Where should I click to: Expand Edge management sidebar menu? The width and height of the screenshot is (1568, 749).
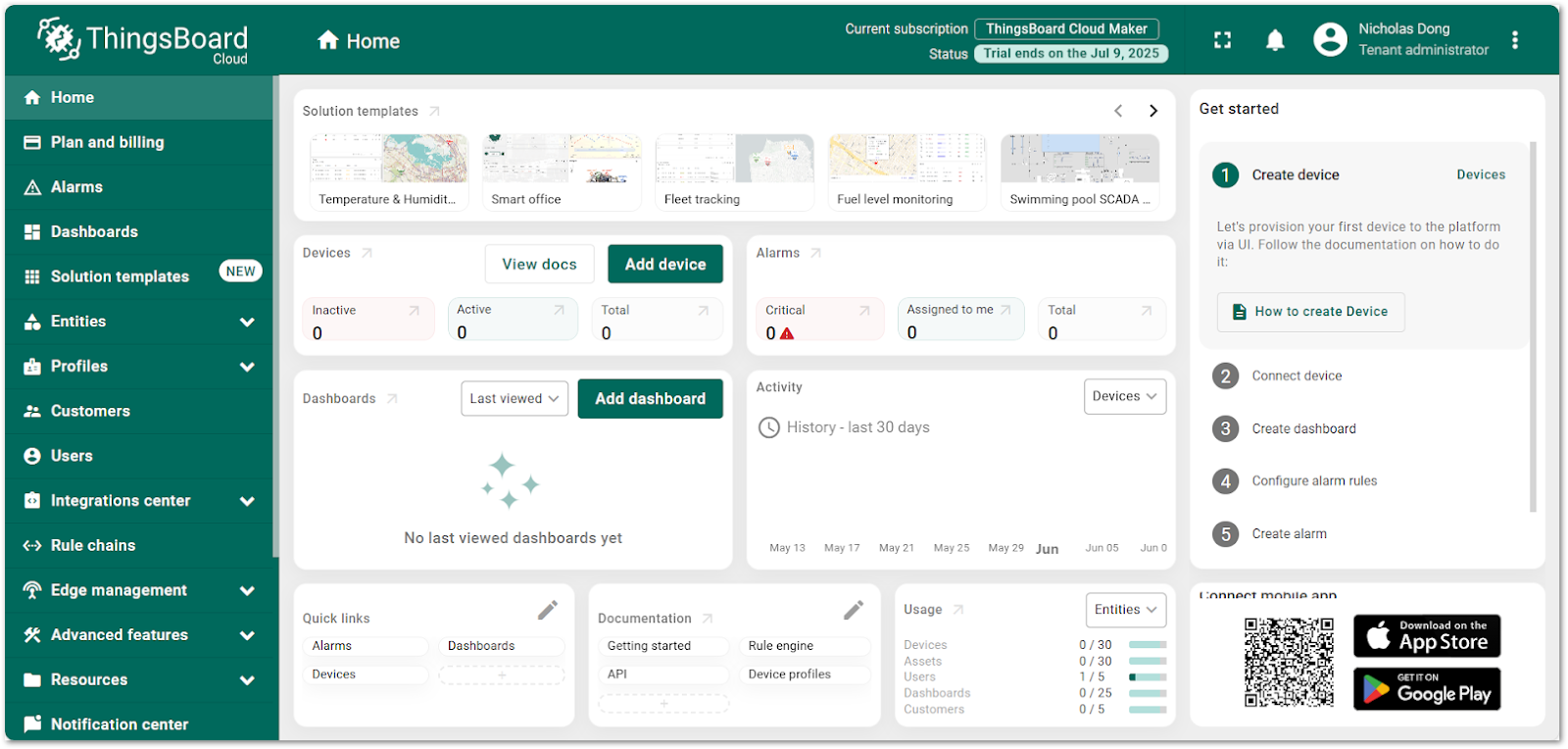coord(247,590)
